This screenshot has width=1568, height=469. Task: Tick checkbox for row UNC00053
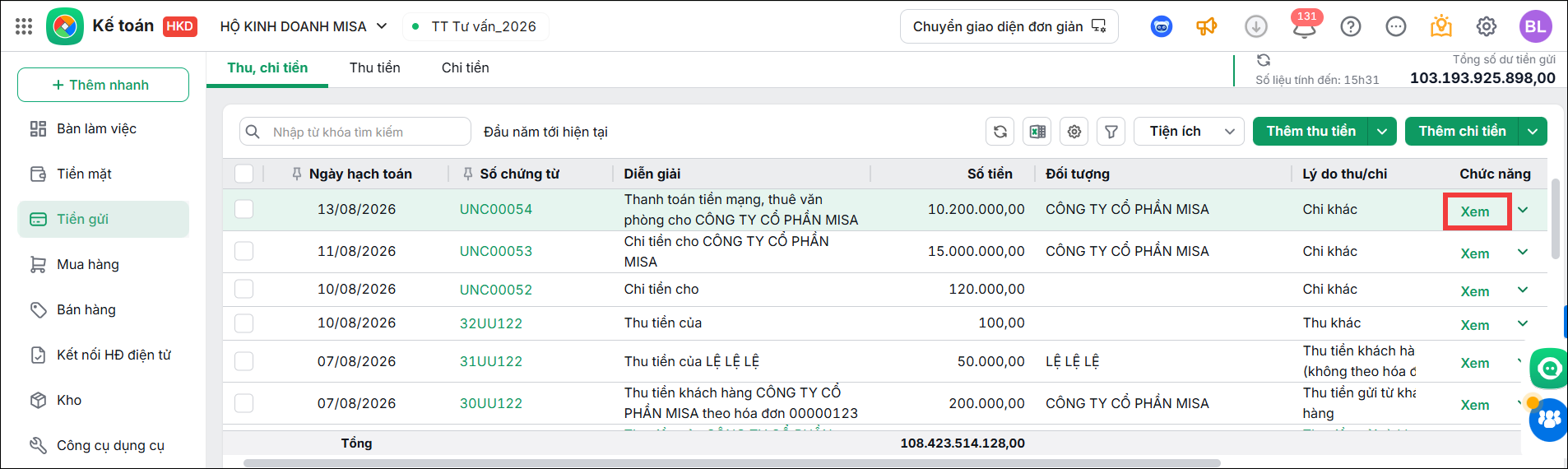[x=244, y=251]
